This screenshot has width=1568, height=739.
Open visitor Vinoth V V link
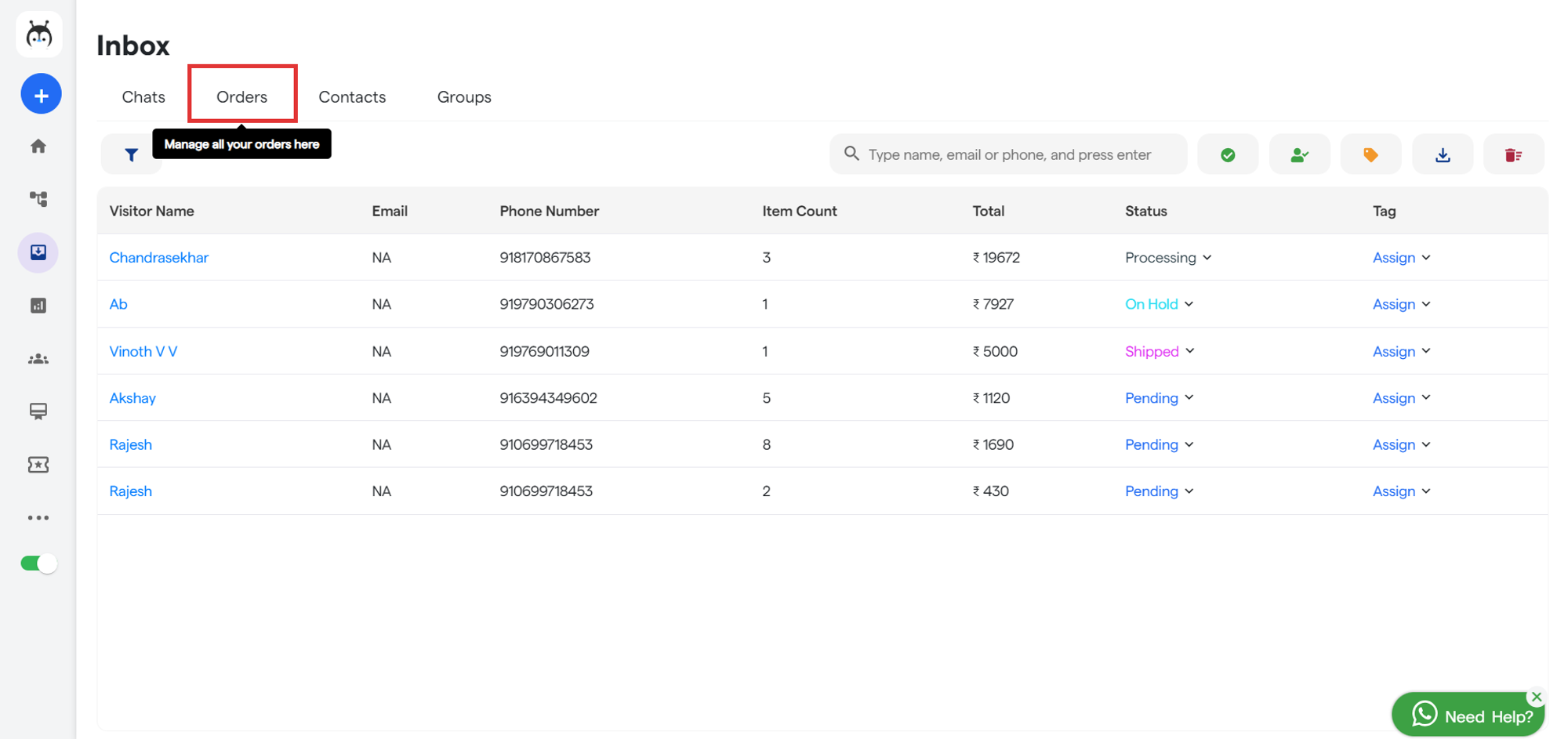pos(143,351)
